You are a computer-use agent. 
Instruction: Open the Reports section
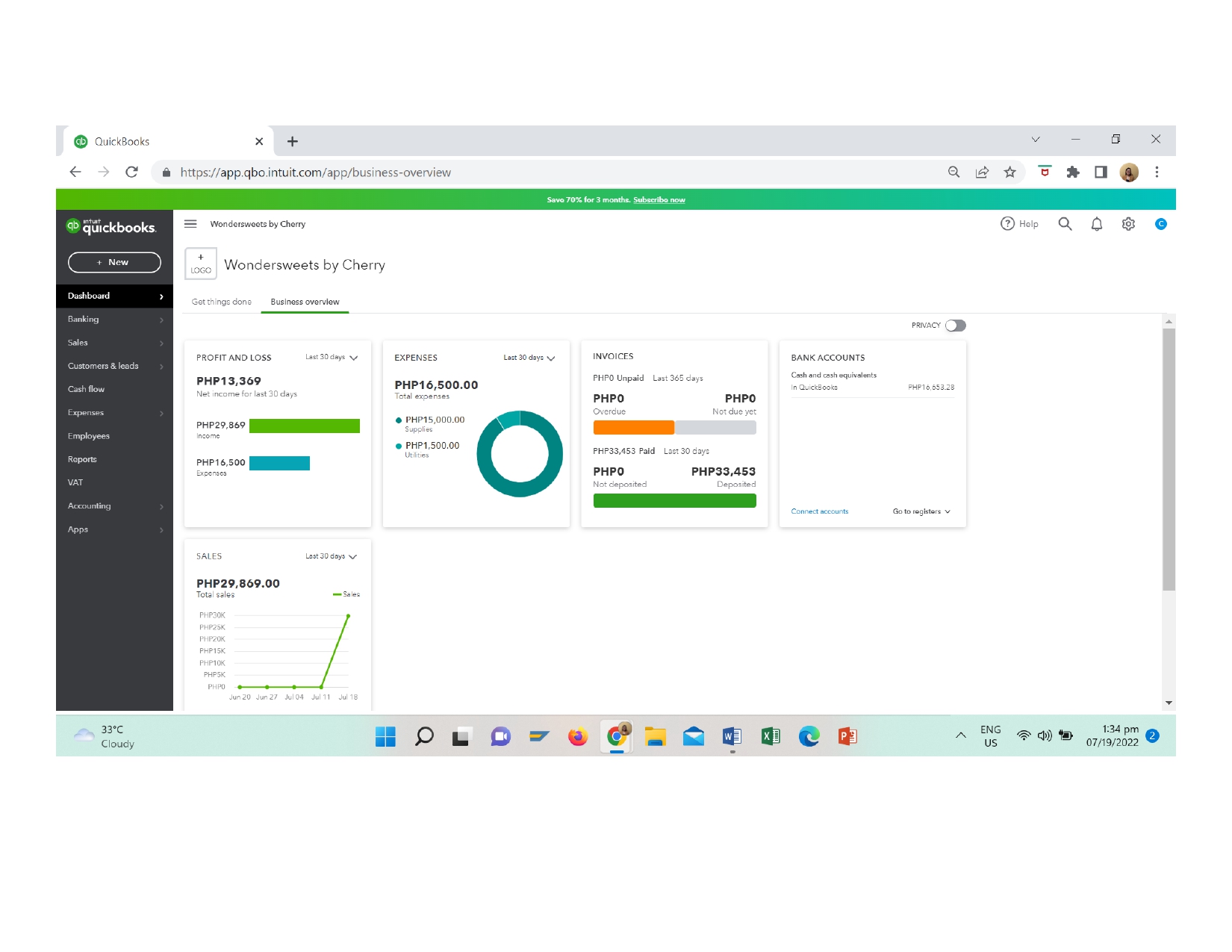click(x=114, y=459)
